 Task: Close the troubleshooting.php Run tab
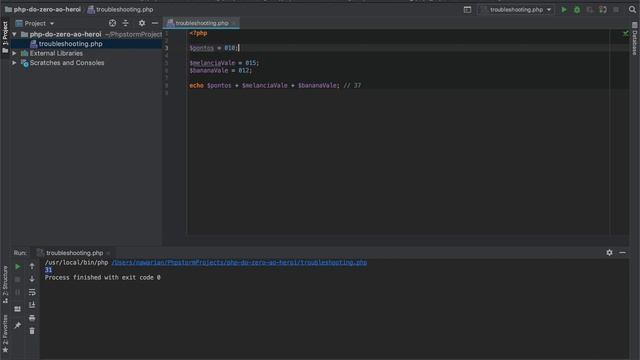109,253
